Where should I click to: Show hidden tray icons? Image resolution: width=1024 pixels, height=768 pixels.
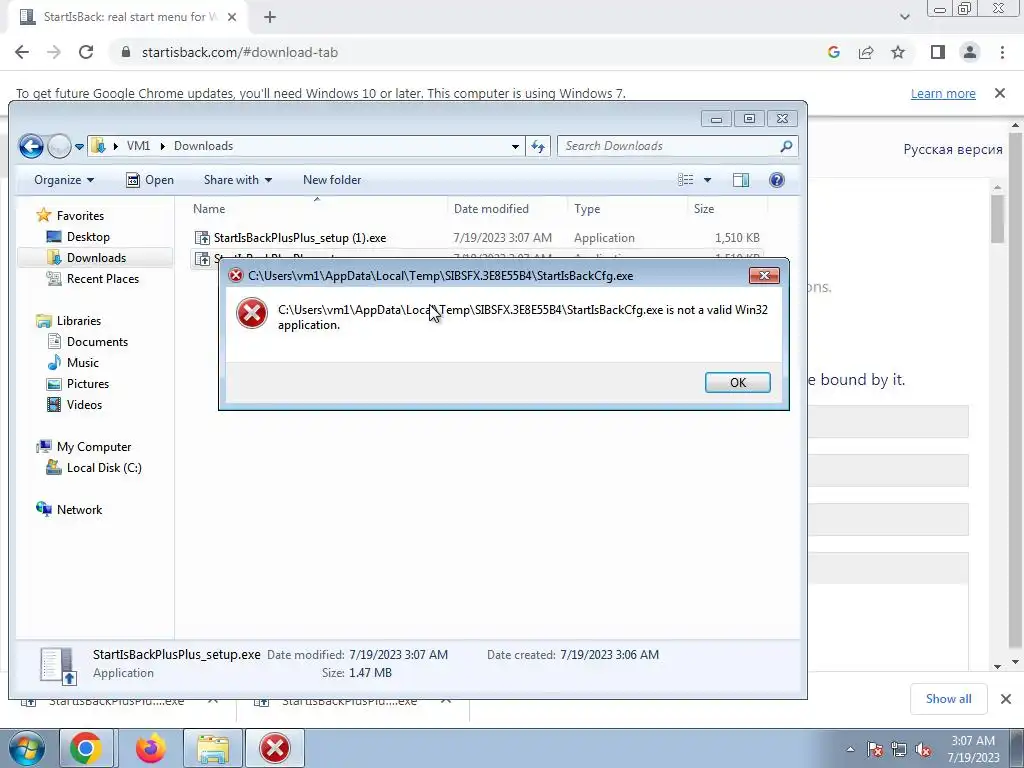click(x=850, y=749)
